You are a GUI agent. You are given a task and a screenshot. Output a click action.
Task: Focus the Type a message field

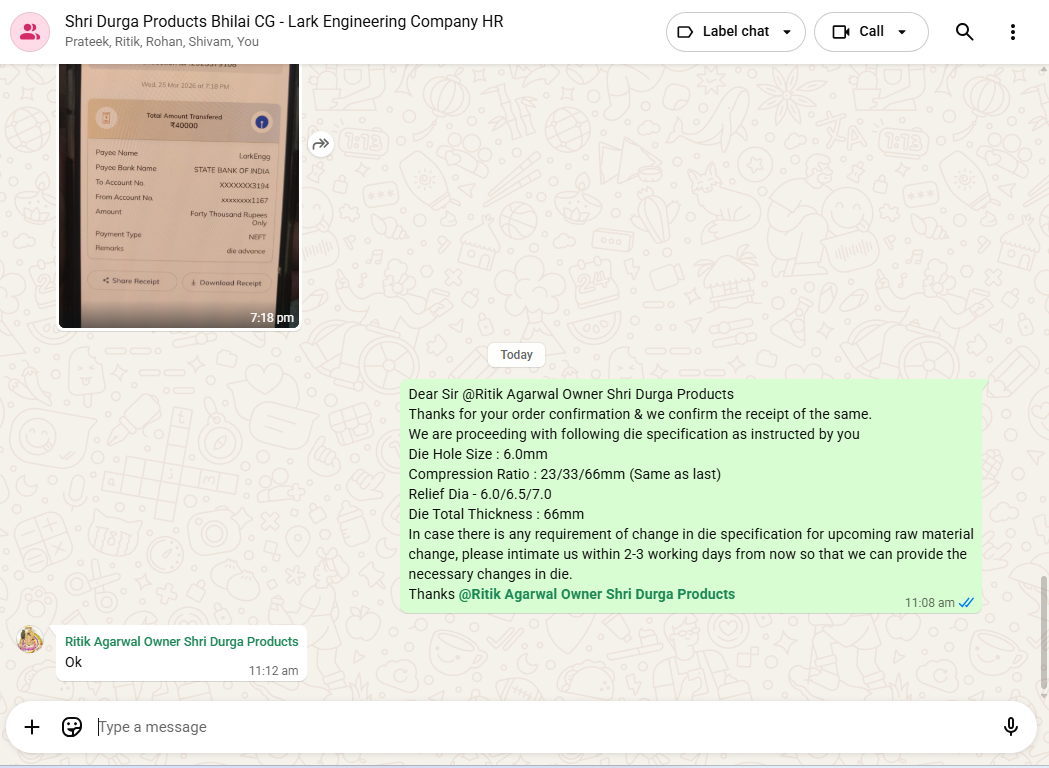540,727
